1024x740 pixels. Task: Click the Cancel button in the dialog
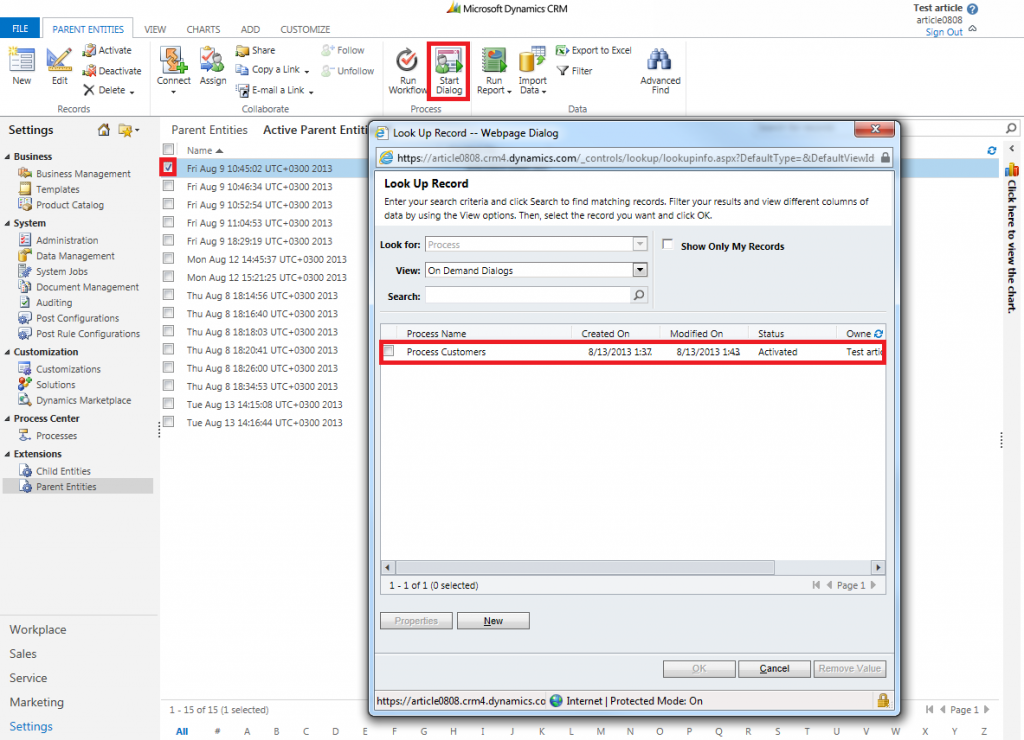774,668
